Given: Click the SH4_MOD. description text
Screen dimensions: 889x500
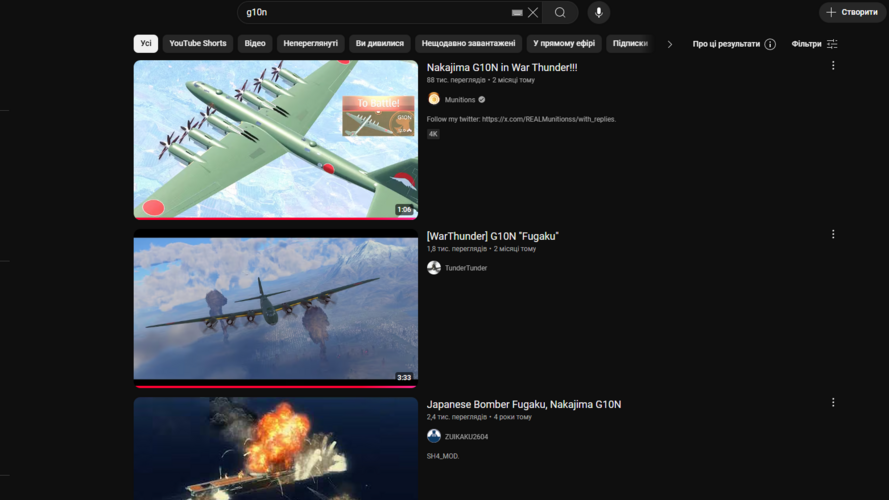Looking at the screenshot, I should 443,456.
